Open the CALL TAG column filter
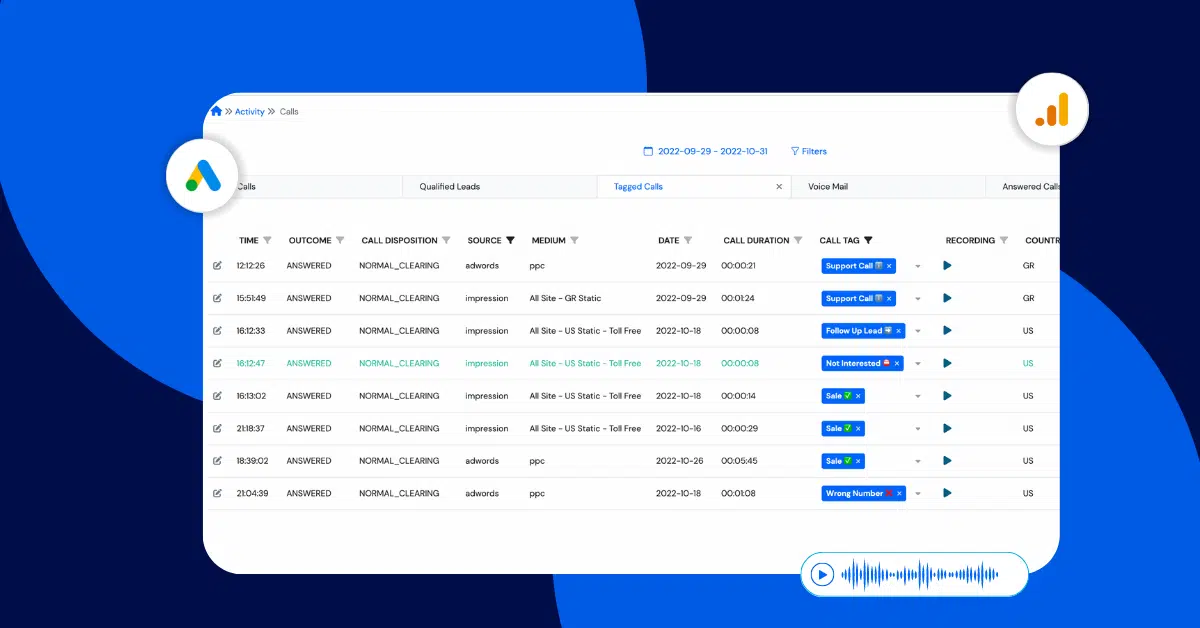The height and width of the screenshot is (628, 1200). 868,241
